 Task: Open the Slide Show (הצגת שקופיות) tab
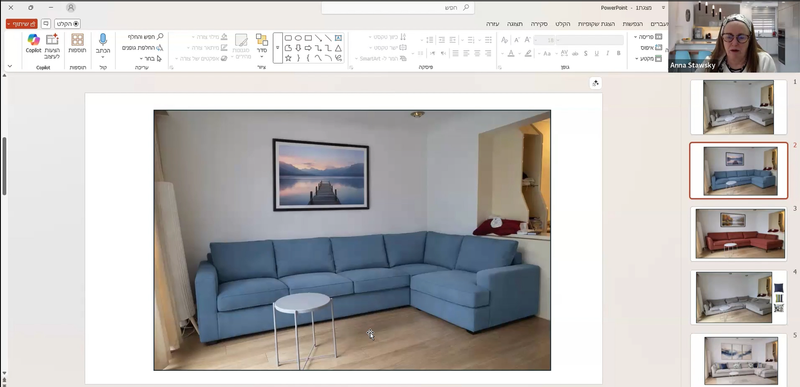pyautogui.click(x=596, y=24)
